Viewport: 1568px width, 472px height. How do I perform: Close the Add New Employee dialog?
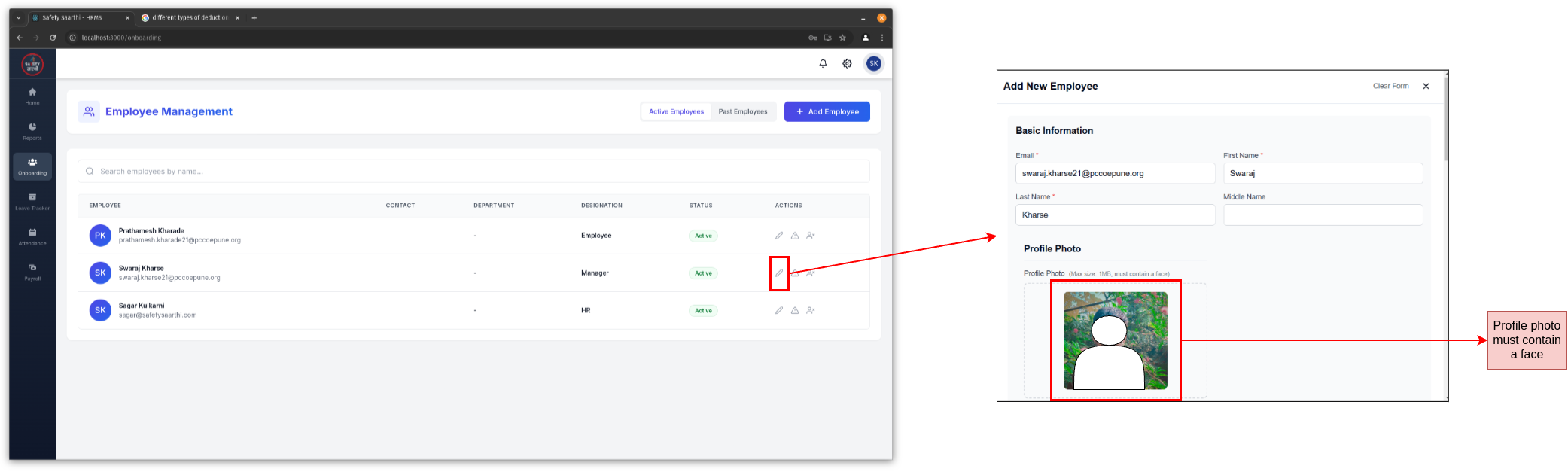pyautogui.click(x=1426, y=86)
